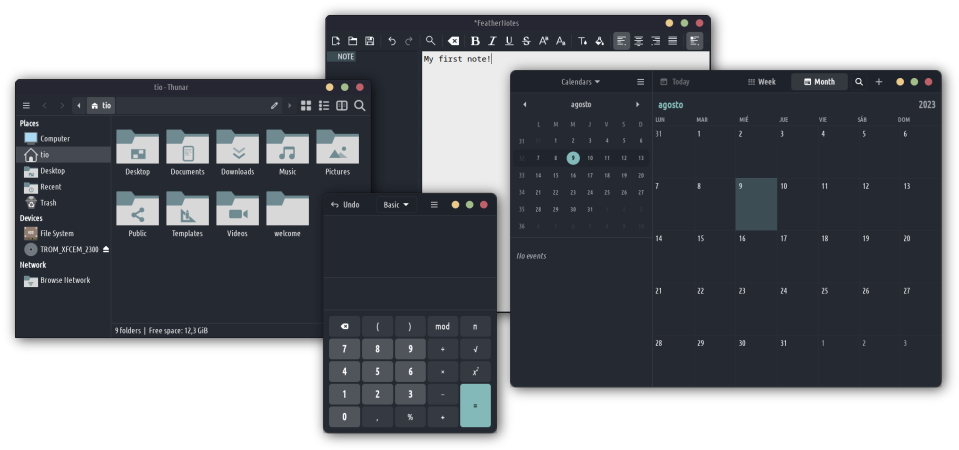Switch calendar to Week view

[761, 82]
